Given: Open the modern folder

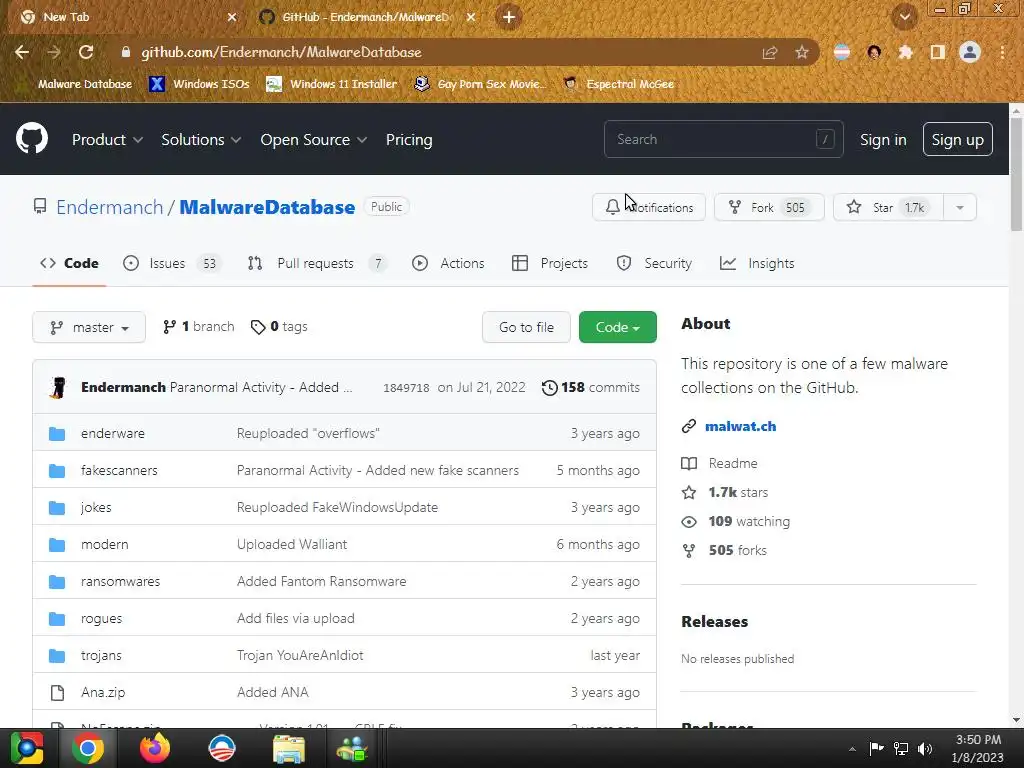Looking at the screenshot, I should pos(104,544).
